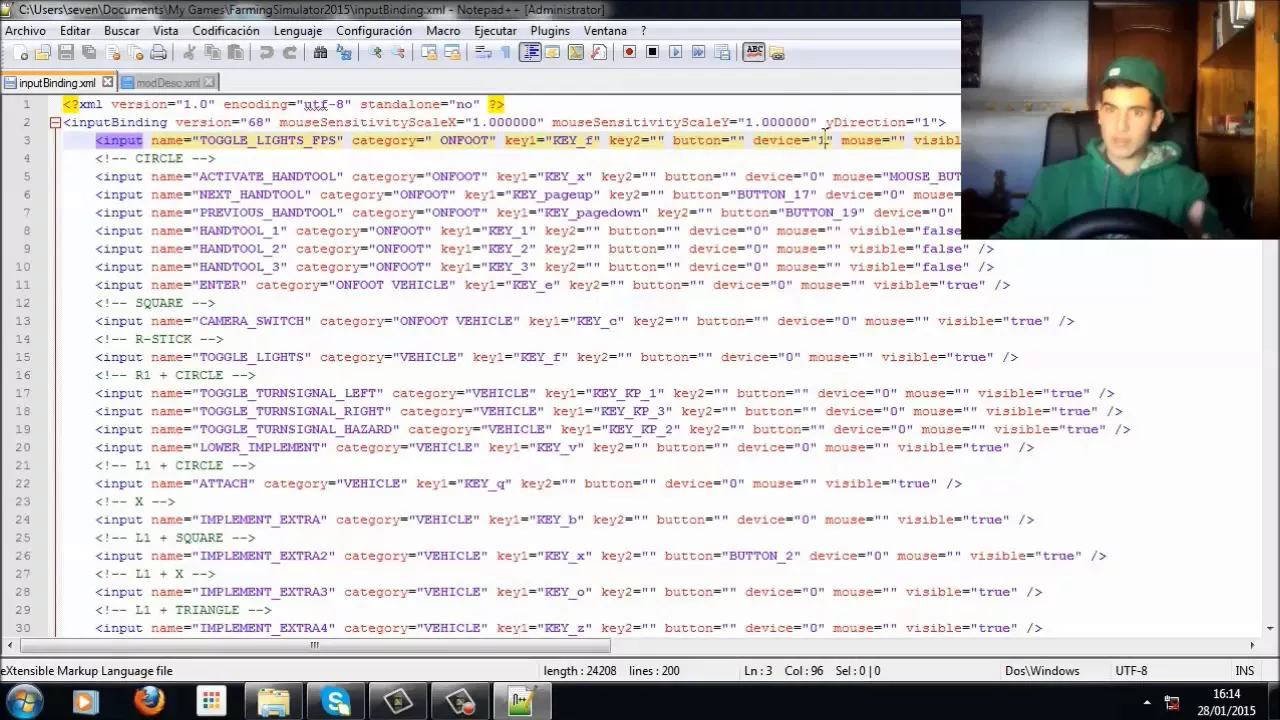Open the Configuración menu
1280x720 pixels.
pyautogui.click(x=374, y=31)
